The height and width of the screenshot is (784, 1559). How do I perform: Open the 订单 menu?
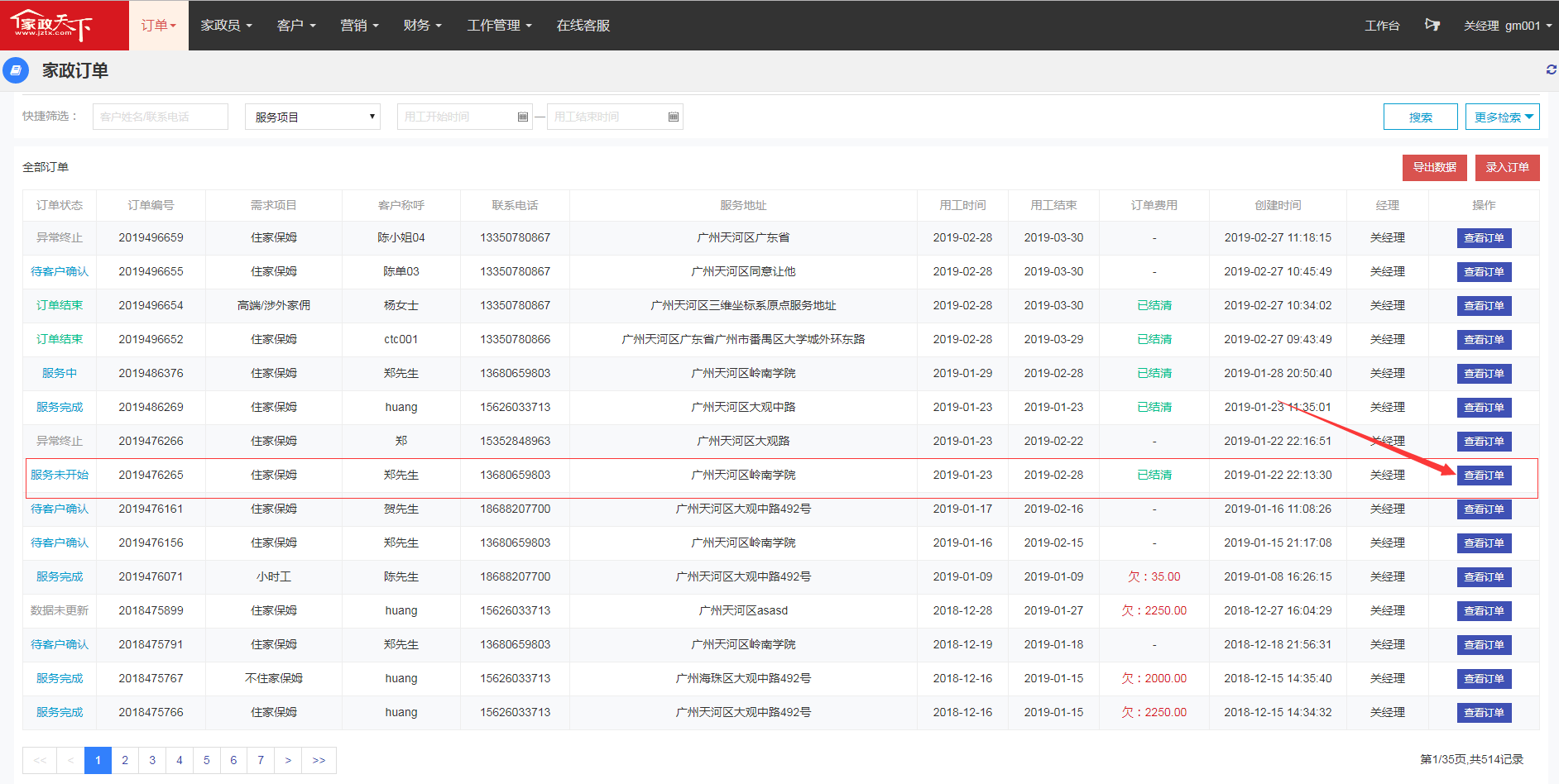(x=159, y=26)
